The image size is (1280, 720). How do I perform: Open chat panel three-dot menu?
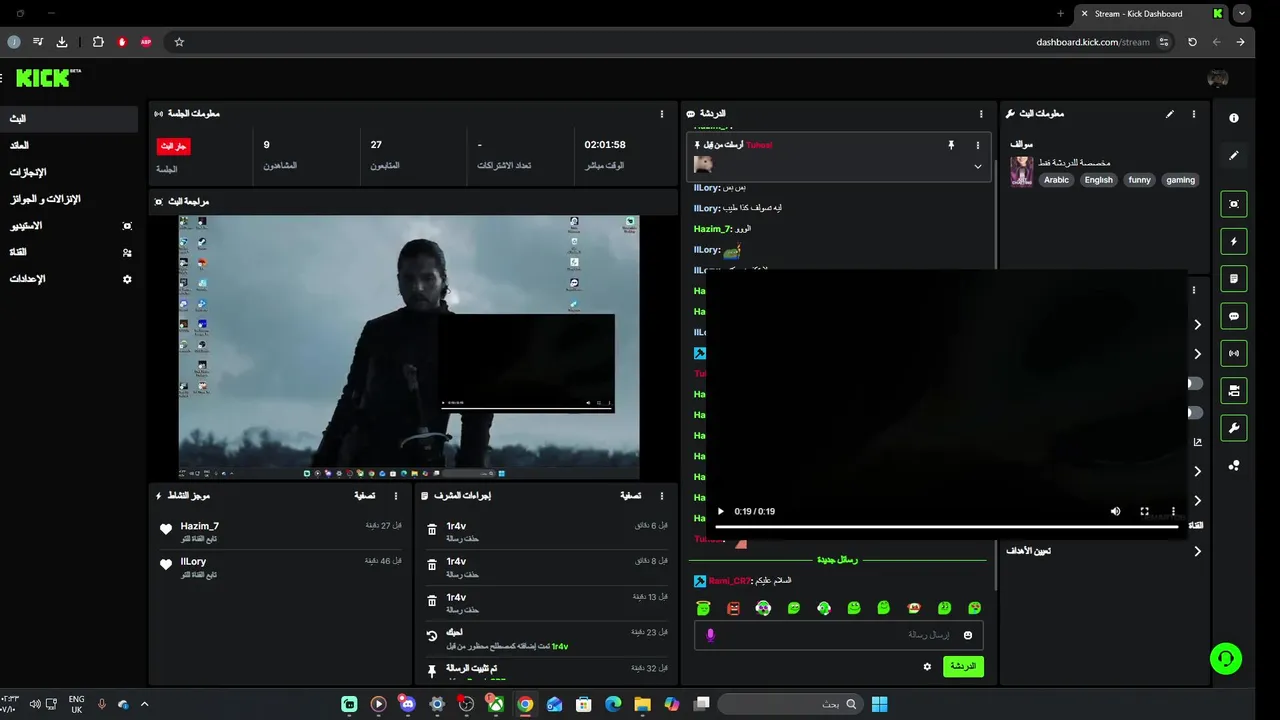point(981,114)
